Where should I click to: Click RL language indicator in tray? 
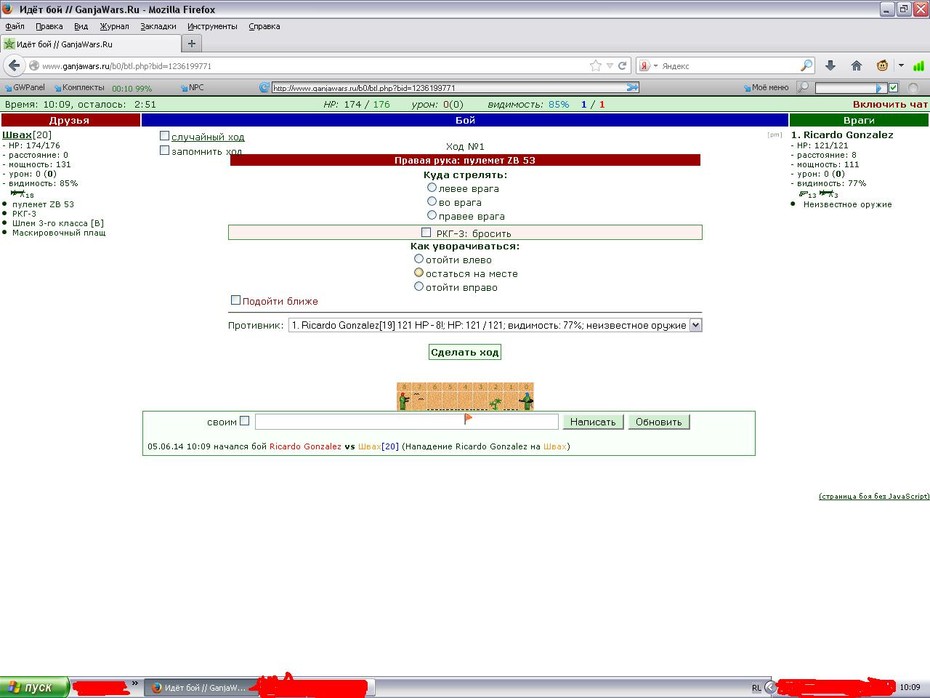coord(756,688)
